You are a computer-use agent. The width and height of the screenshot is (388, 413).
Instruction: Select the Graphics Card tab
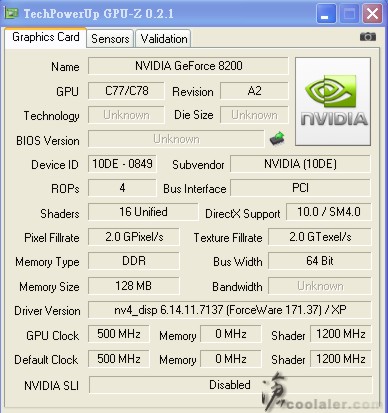point(46,37)
